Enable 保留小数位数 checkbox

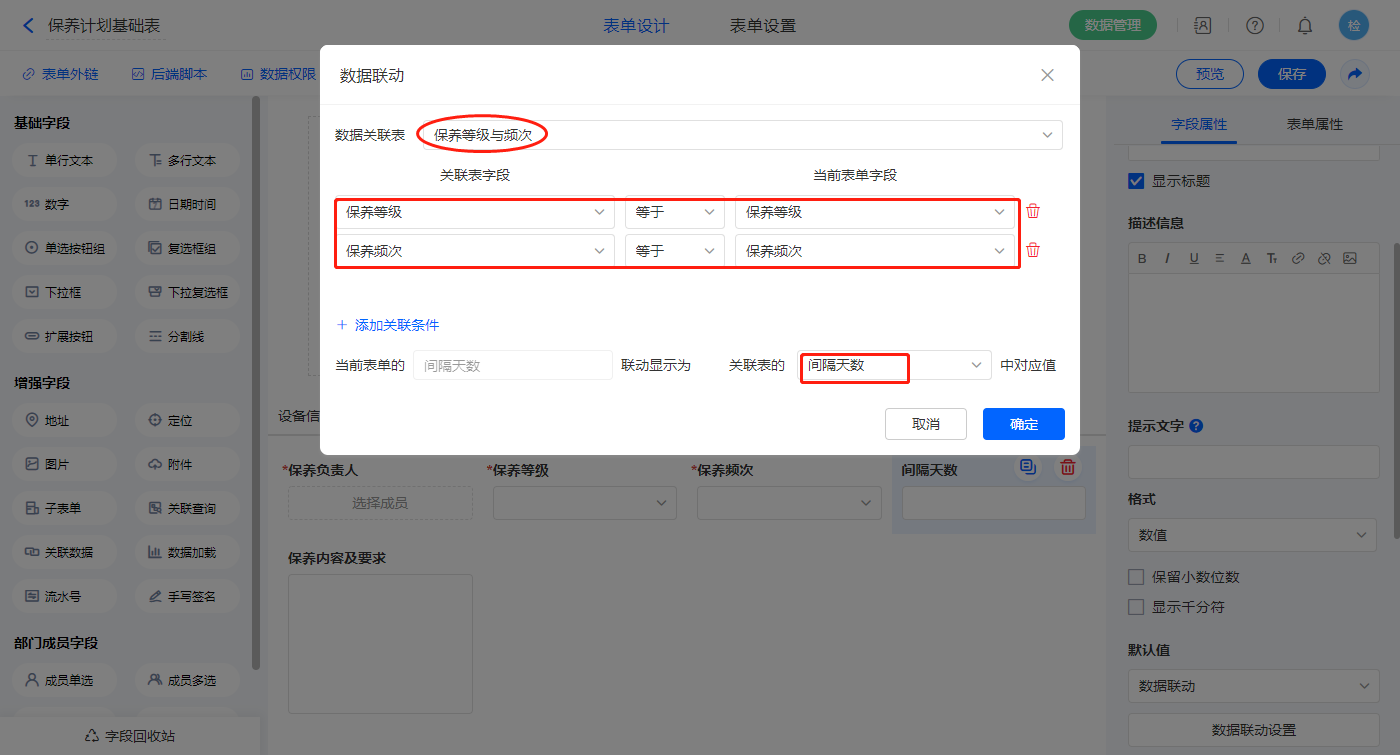(x=1136, y=577)
